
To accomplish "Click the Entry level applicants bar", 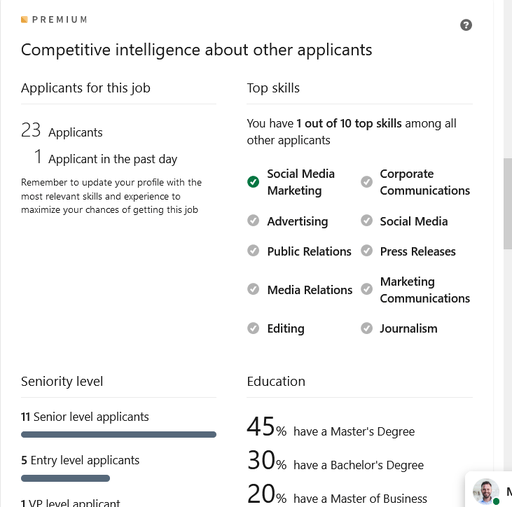I will pyautogui.click(x=65, y=478).
